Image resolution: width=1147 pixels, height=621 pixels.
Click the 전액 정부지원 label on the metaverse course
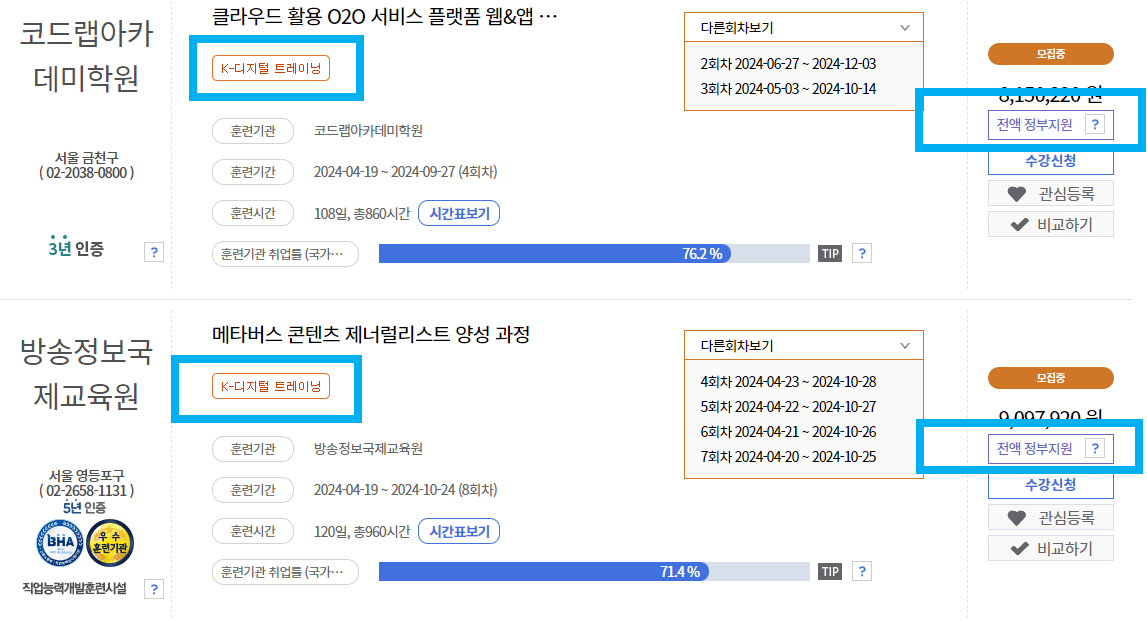point(1047,449)
